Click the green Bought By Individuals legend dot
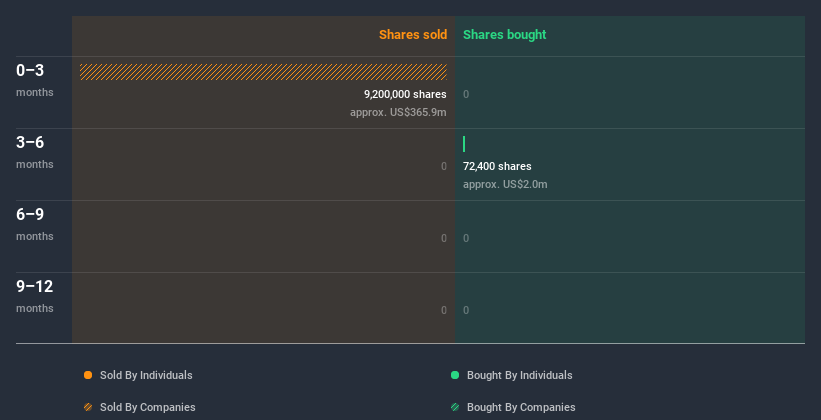The width and height of the screenshot is (821, 420). click(x=455, y=375)
